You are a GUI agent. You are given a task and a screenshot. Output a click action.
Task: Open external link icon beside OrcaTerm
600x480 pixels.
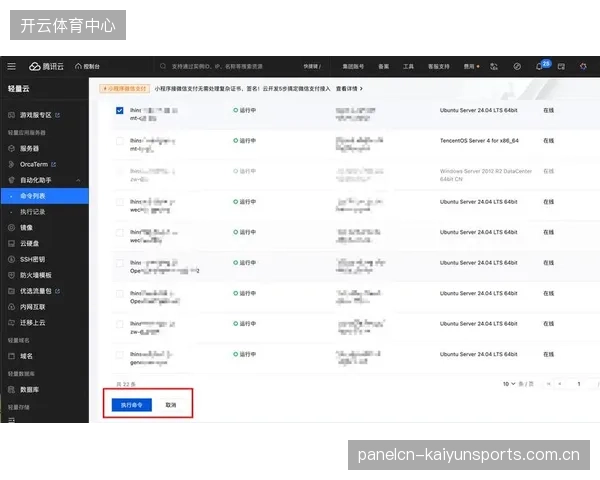click(x=54, y=164)
